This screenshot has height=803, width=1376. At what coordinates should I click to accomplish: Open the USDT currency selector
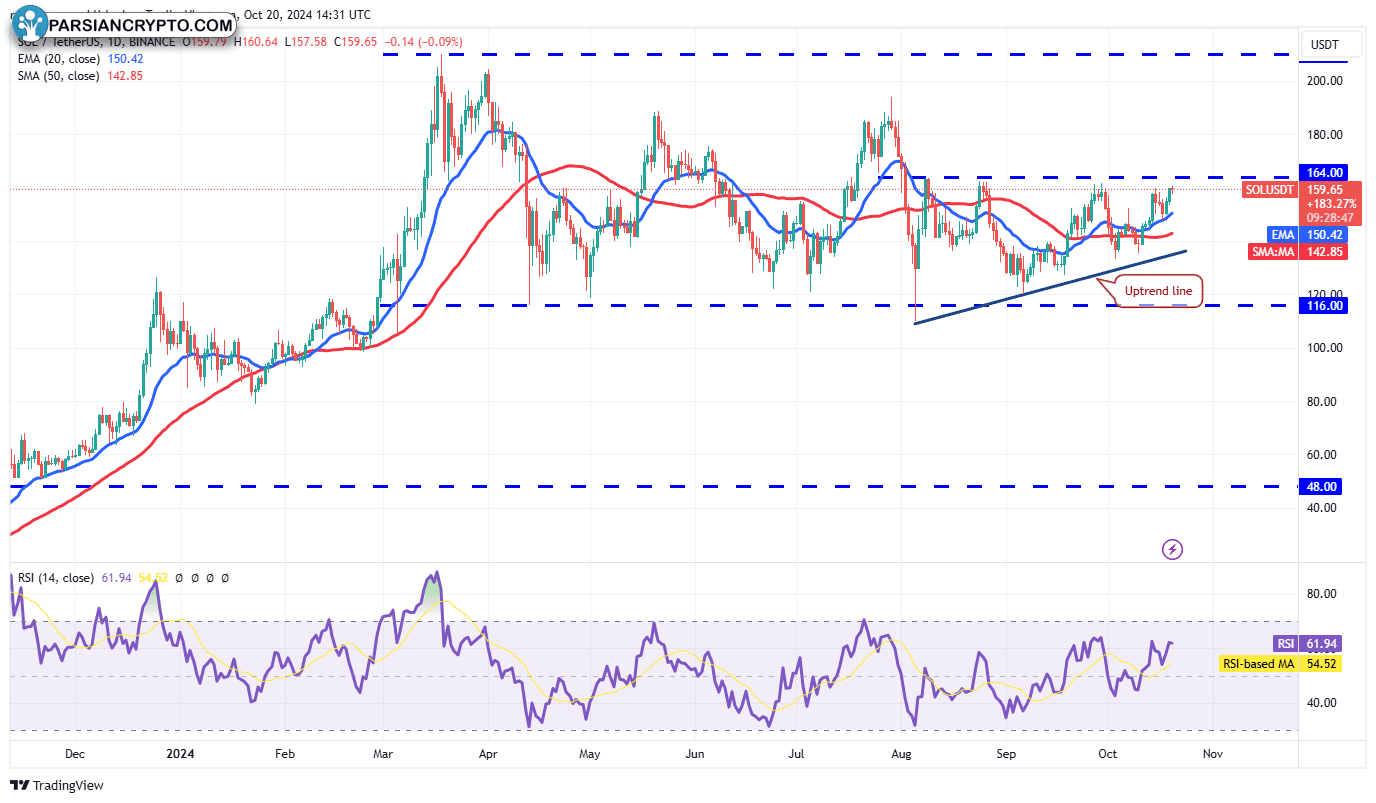coord(1331,44)
